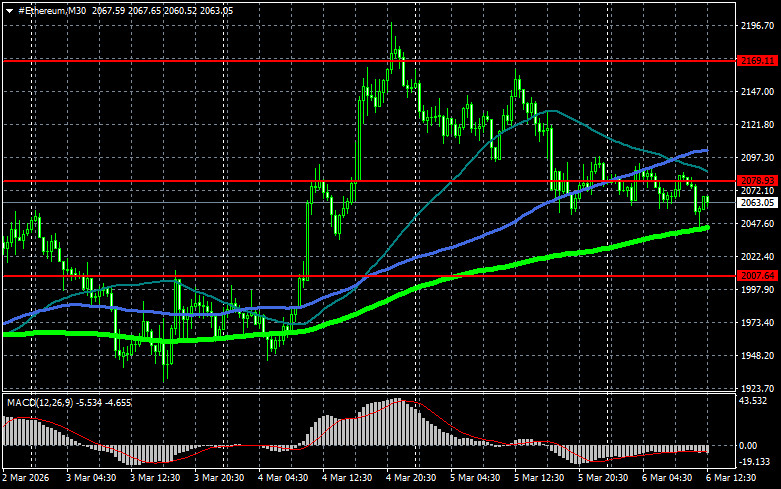This screenshot has width=781, height=489.
Task: Click the OHLC values 2067.59 2067.65 2060.52 2063.05
Action: (x=162, y=10)
